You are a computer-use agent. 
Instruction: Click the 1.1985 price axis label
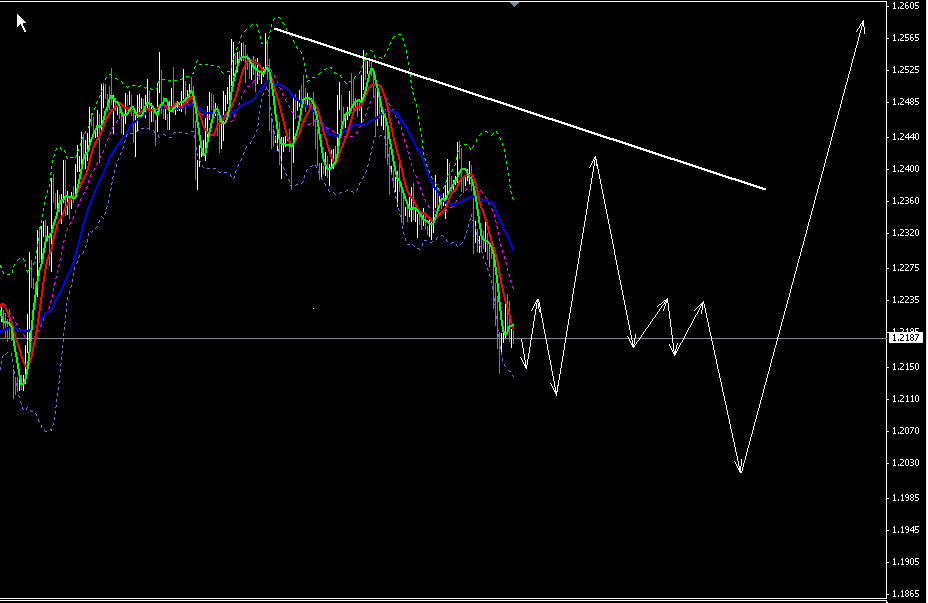tap(906, 498)
